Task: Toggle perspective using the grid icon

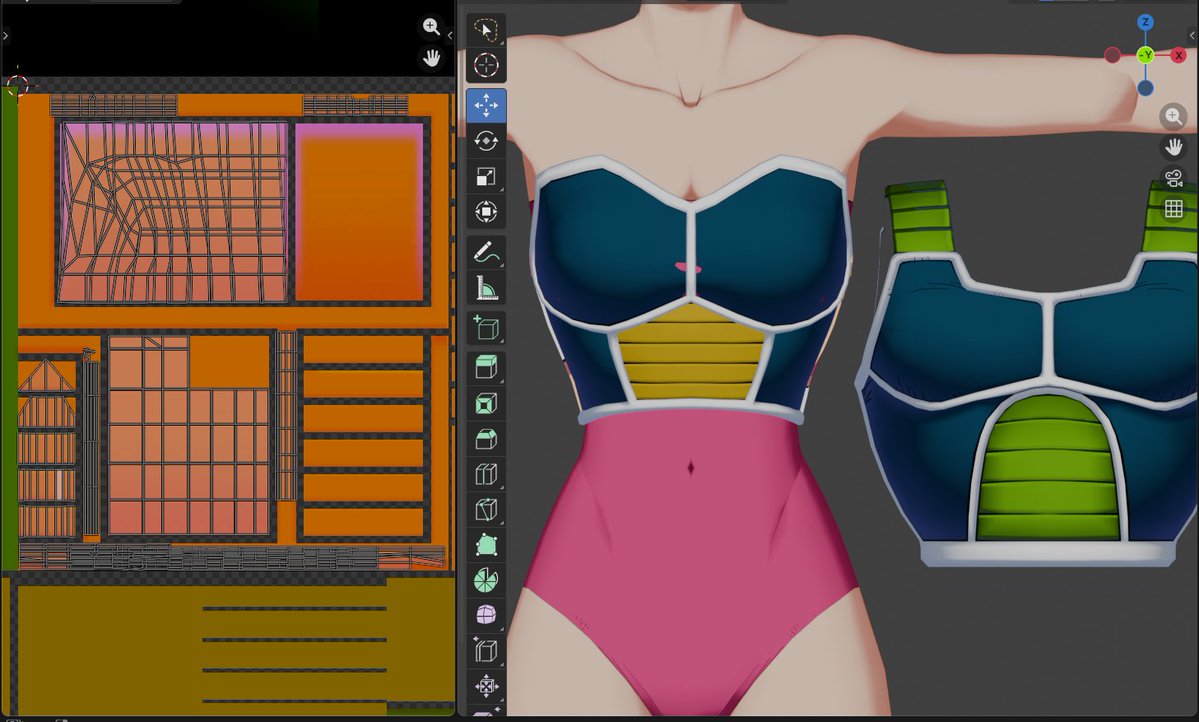Action: pos(1172,208)
